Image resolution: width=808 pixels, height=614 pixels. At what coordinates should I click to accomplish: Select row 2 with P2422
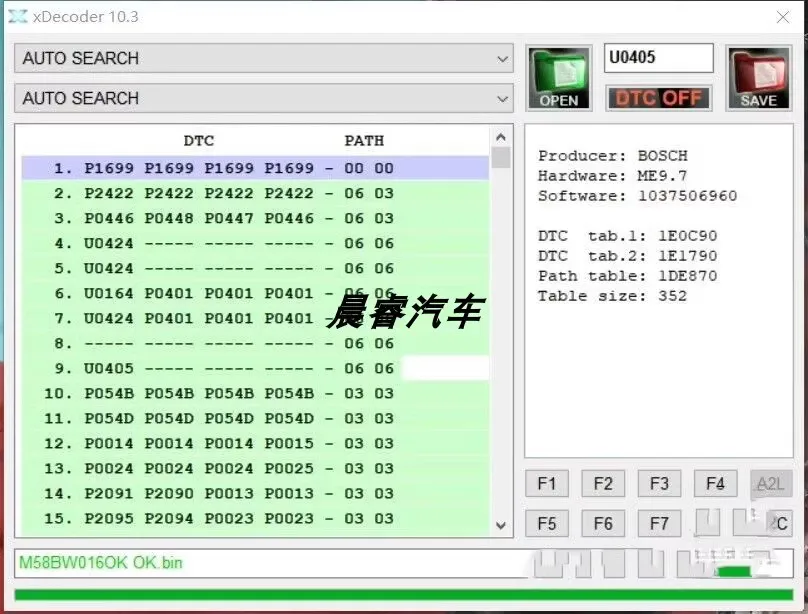point(255,193)
